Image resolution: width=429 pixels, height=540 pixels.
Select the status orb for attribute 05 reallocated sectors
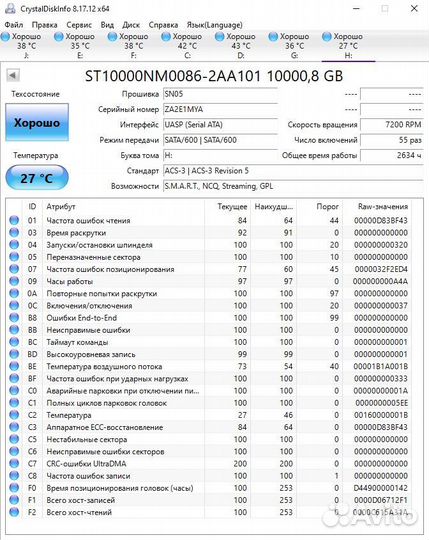point(14,257)
